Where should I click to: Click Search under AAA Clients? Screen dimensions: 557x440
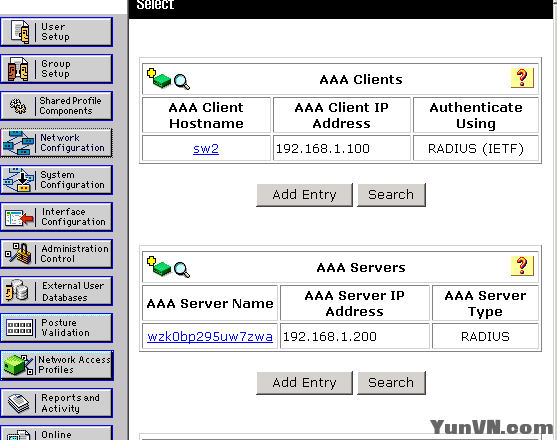[x=391, y=195]
